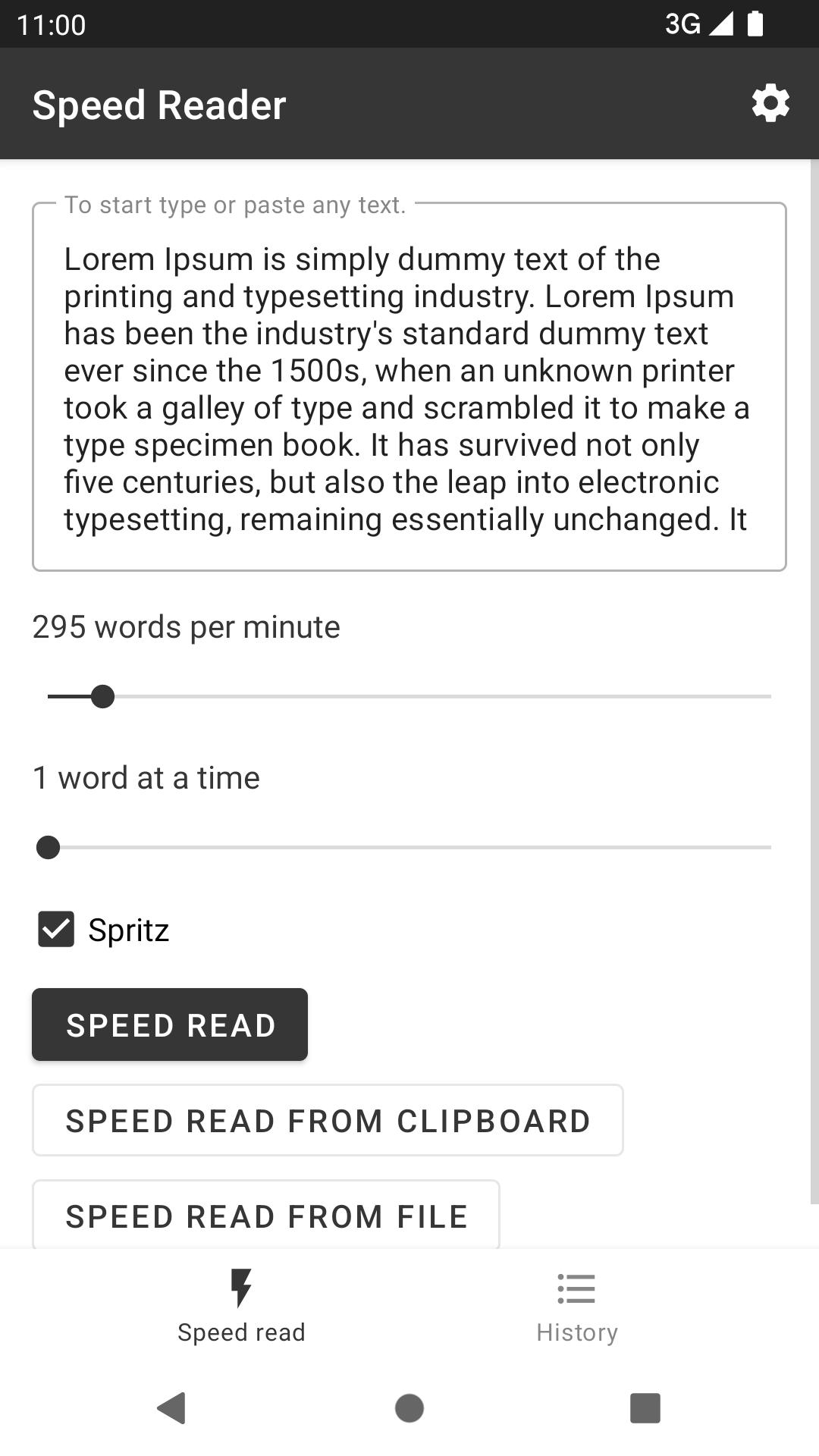The height and width of the screenshot is (1456, 819).
Task: Uncheck the Spritz checkbox
Action: pyautogui.click(x=56, y=930)
